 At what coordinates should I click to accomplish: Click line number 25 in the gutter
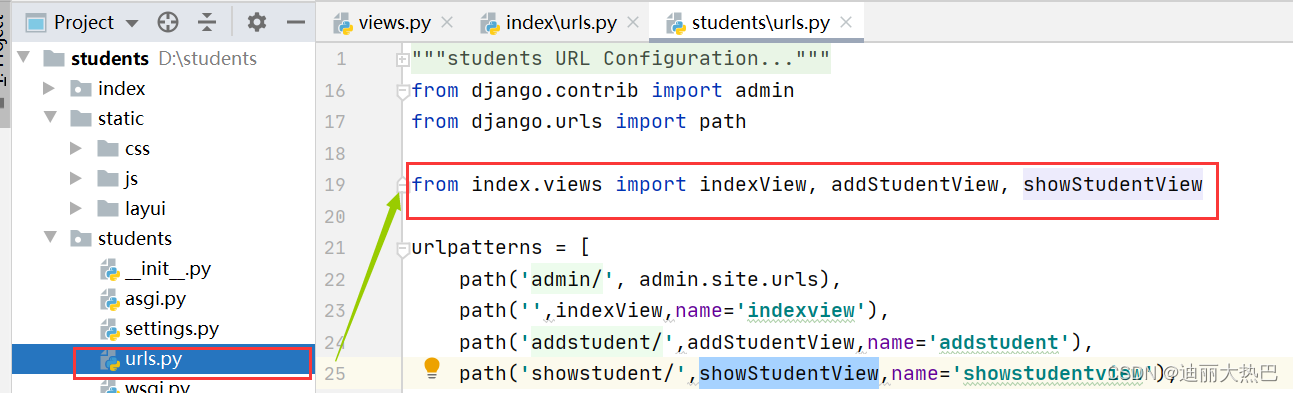(x=335, y=373)
